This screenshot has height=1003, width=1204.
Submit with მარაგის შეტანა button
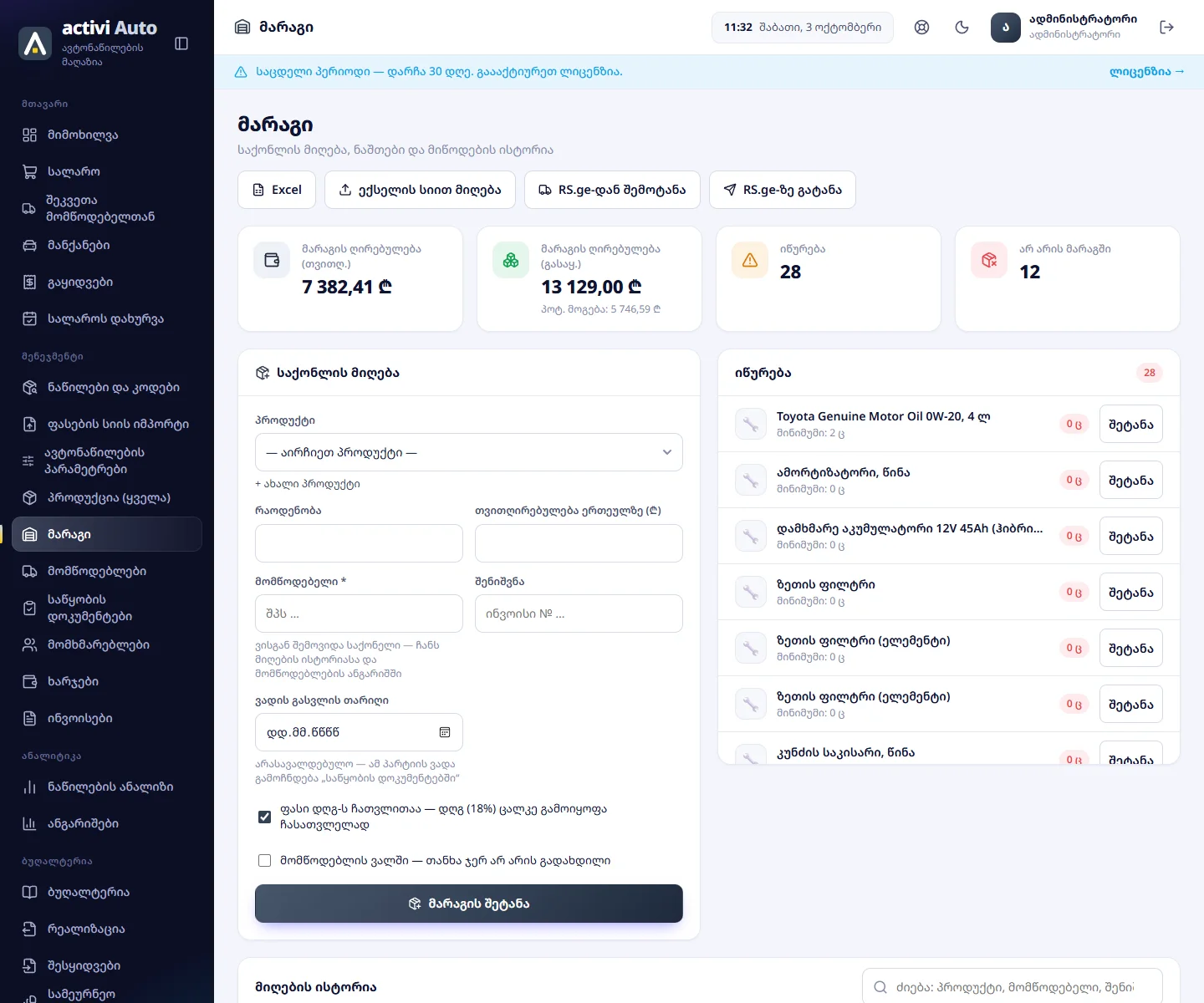(x=469, y=904)
